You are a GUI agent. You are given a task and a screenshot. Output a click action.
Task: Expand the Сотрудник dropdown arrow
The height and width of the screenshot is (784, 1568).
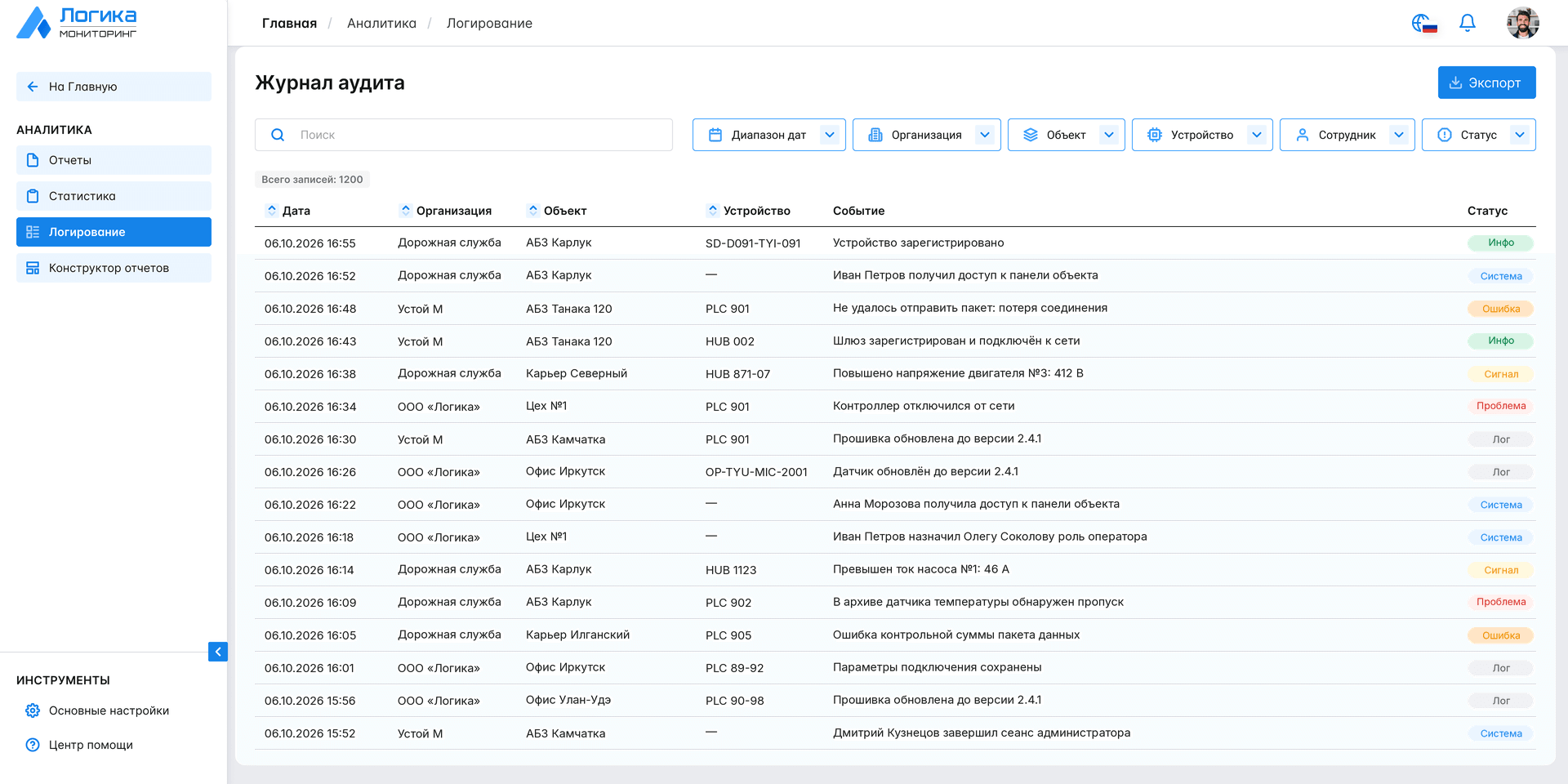(x=1399, y=135)
